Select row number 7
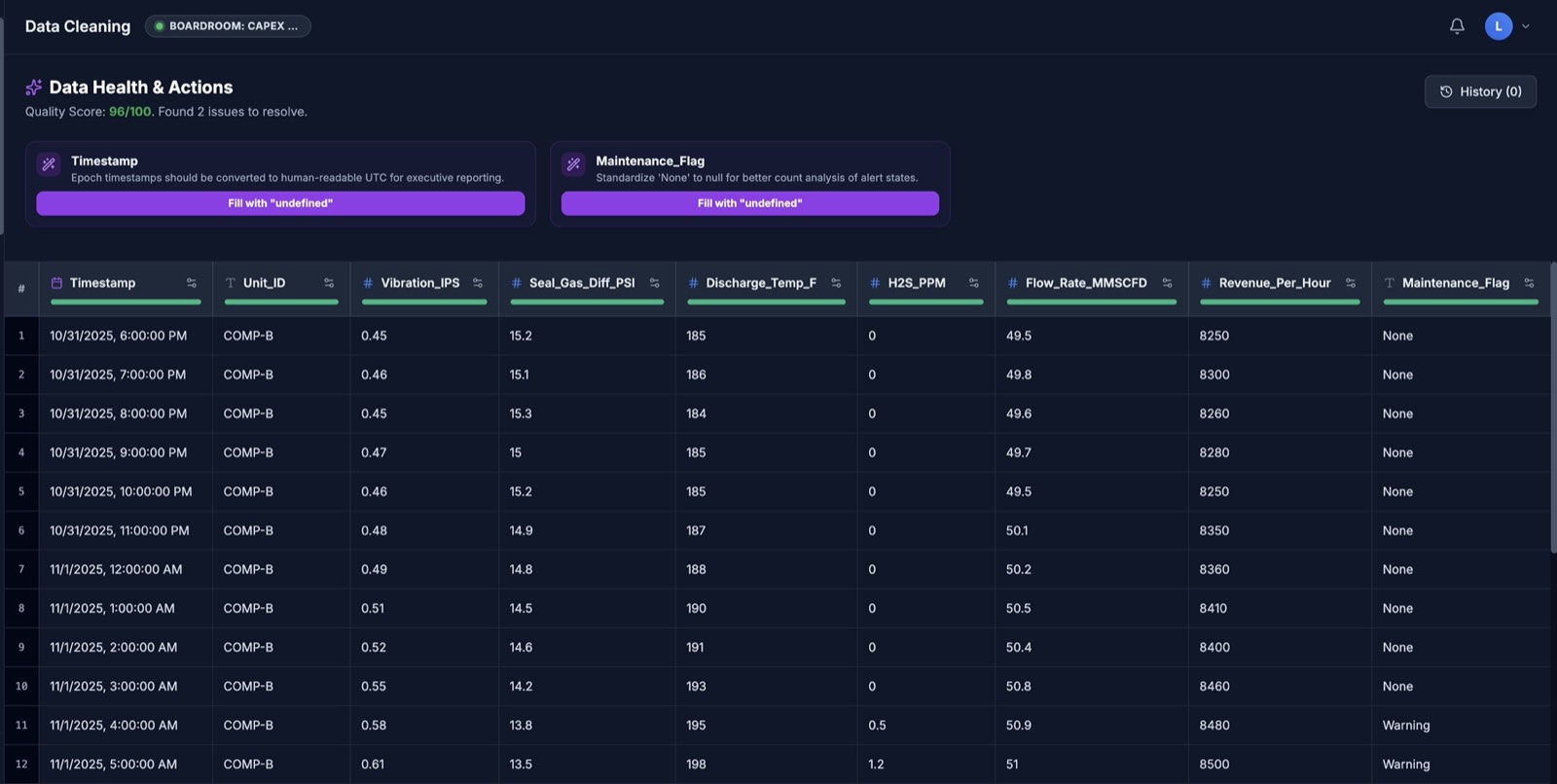The width and height of the screenshot is (1557, 784). point(21,569)
